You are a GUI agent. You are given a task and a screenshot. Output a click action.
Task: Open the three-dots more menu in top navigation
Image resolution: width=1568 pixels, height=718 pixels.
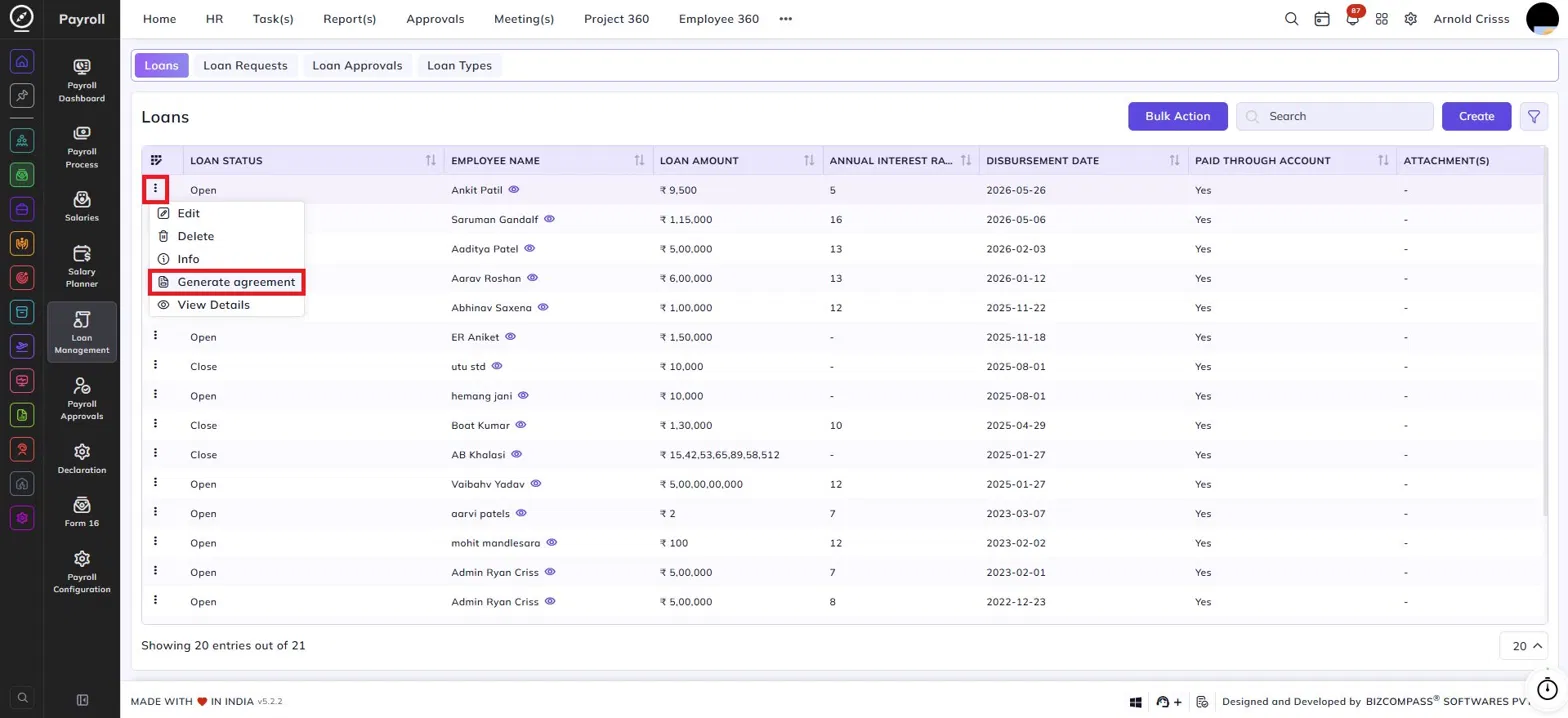tap(786, 19)
